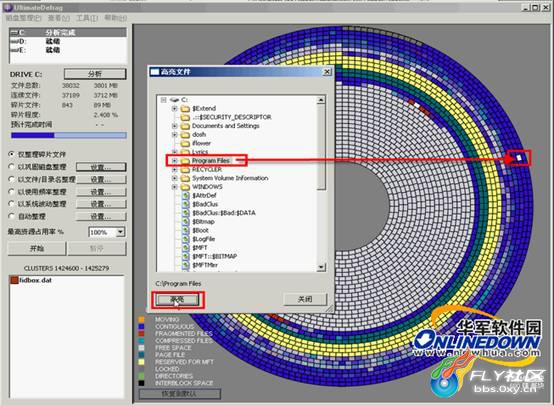Select the consolidate-disk defrag radio button
The image size is (554, 405).
click(12, 167)
